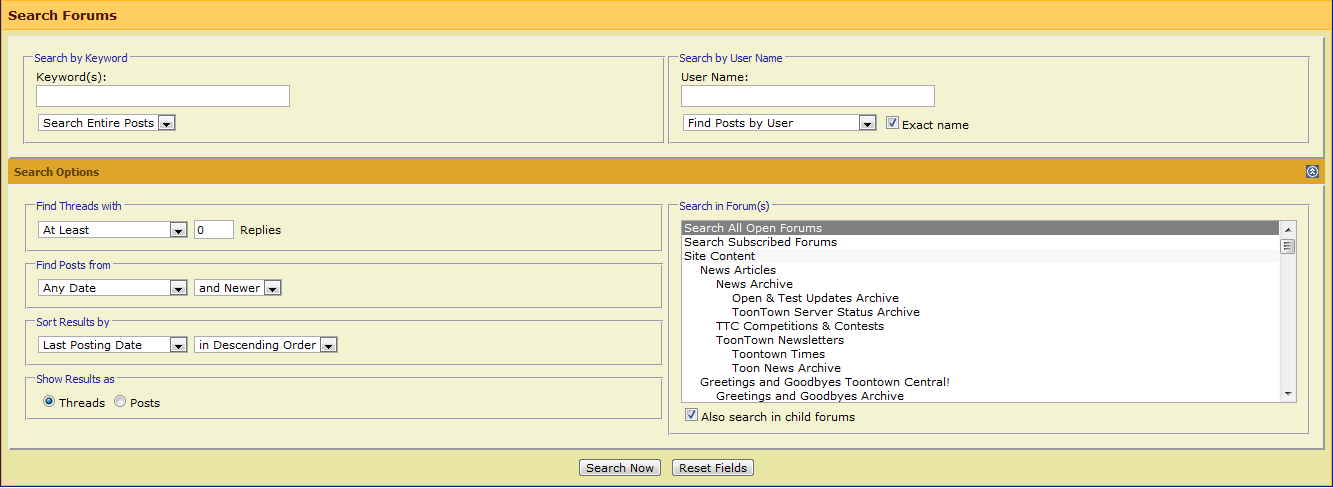Open the Search Entire Posts dropdown
This screenshot has width=1333, height=488.
pyautogui.click(x=107, y=123)
